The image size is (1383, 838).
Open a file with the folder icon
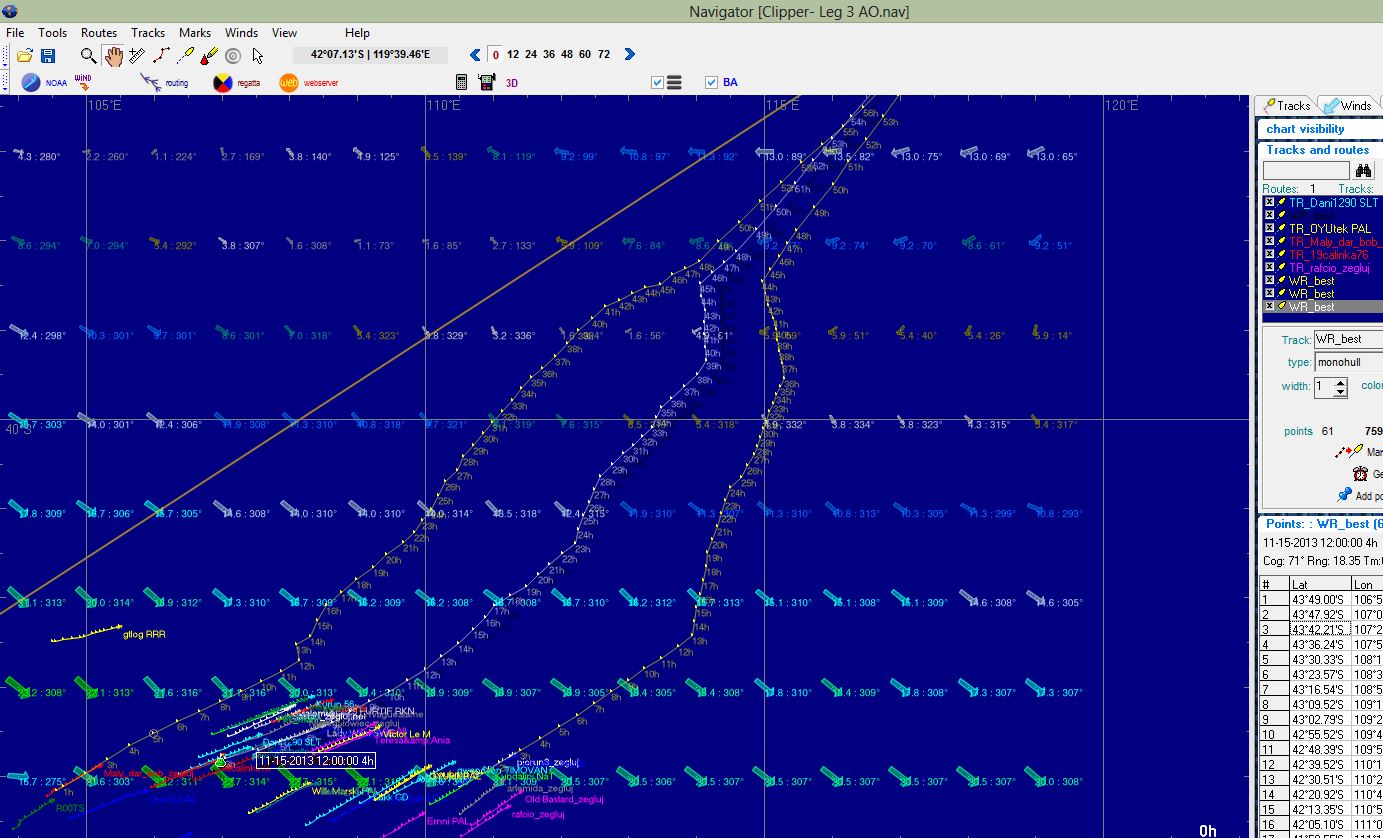pyautogui.click(x=25, y=55)
